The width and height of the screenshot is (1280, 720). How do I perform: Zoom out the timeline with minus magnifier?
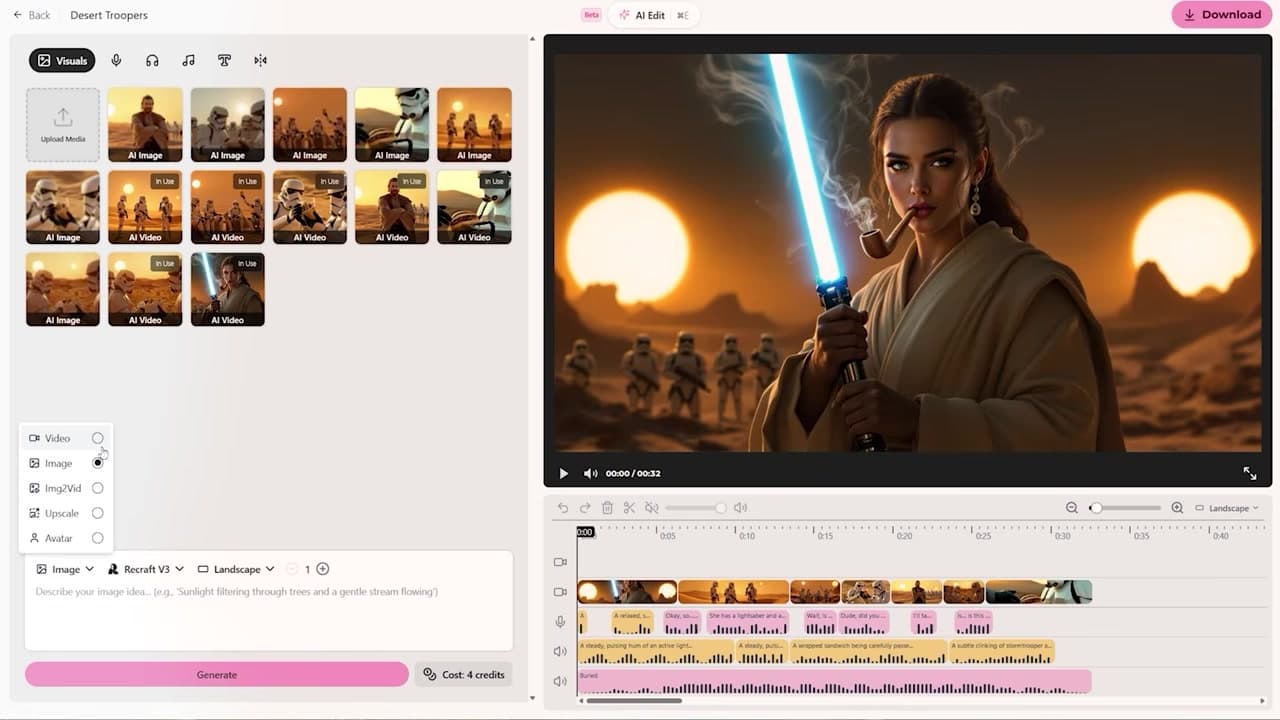(1072, 508)
